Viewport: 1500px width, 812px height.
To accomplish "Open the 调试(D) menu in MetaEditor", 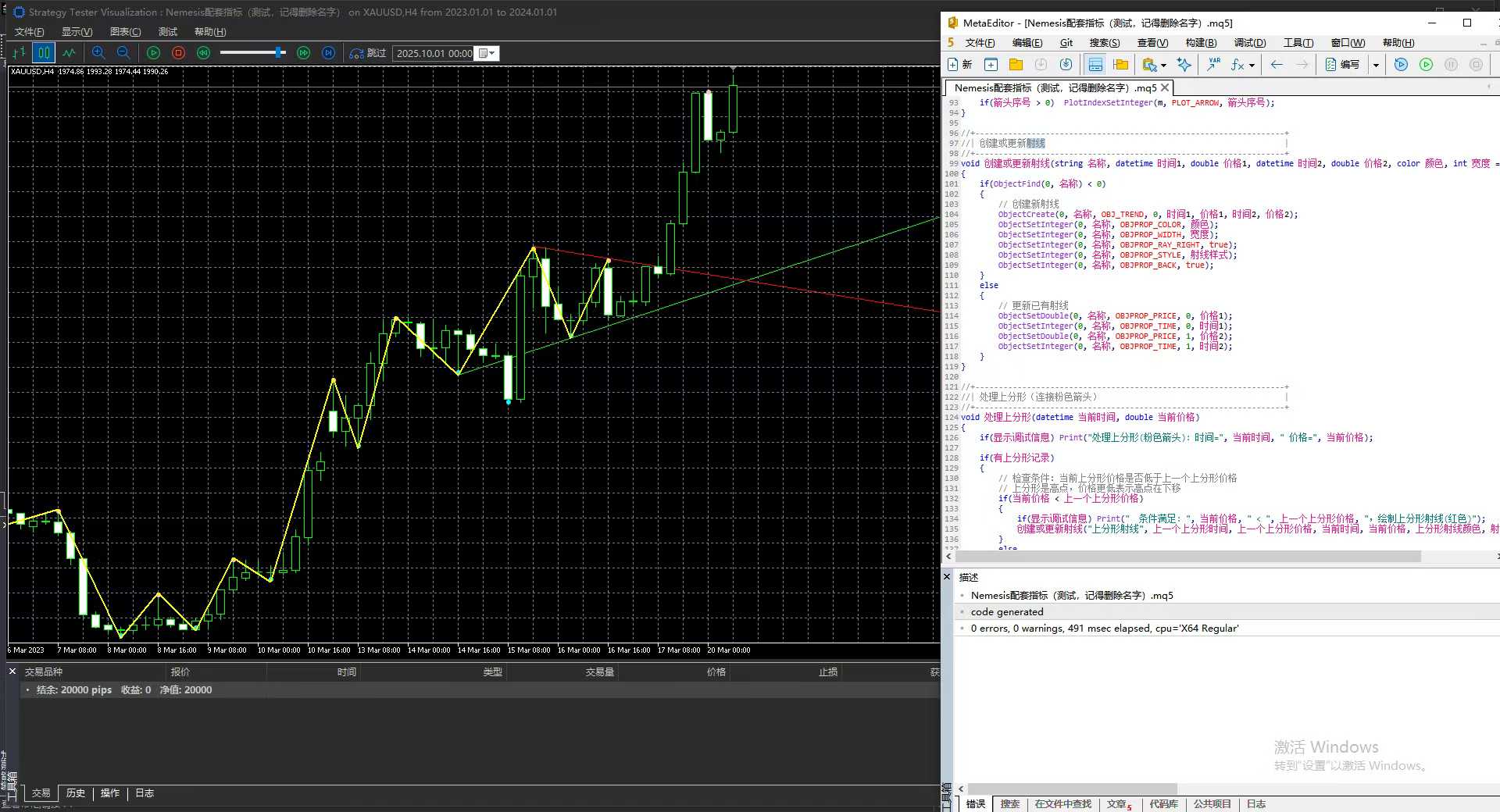I will pos(1250,43).
